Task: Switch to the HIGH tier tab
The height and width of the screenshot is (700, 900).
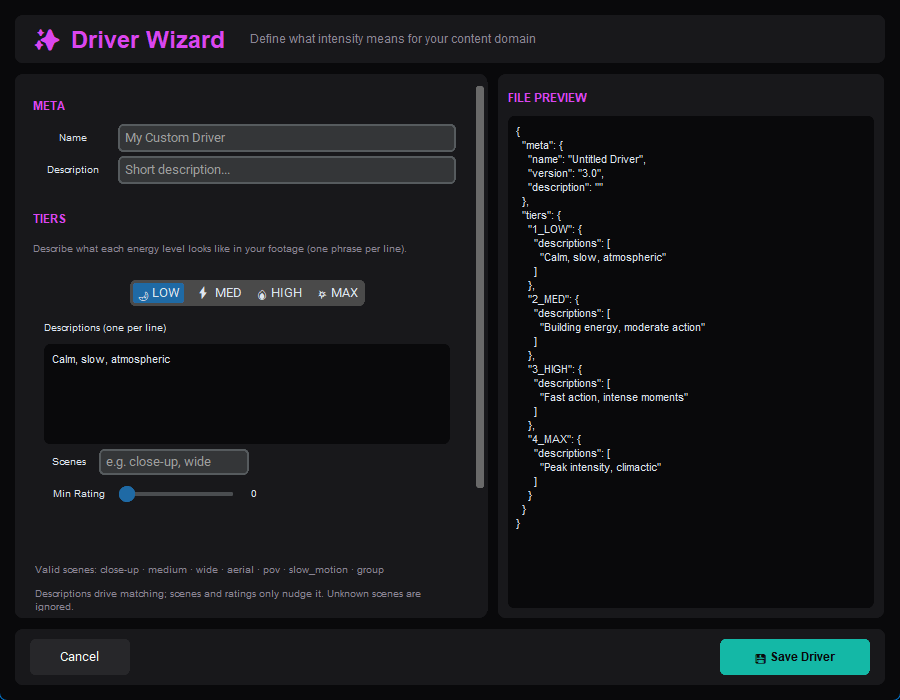Action: point(280,293)
